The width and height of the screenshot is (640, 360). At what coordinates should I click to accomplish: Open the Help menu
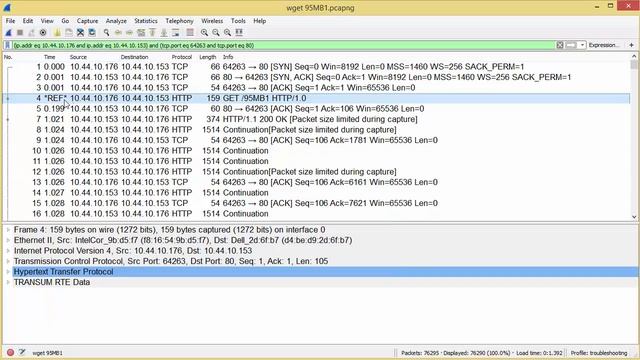pyautogui.click(x=260, y=21)
